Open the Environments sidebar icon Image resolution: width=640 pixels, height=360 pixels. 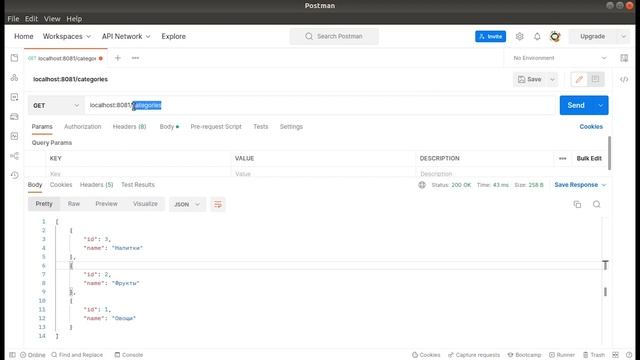pos(14,97)
